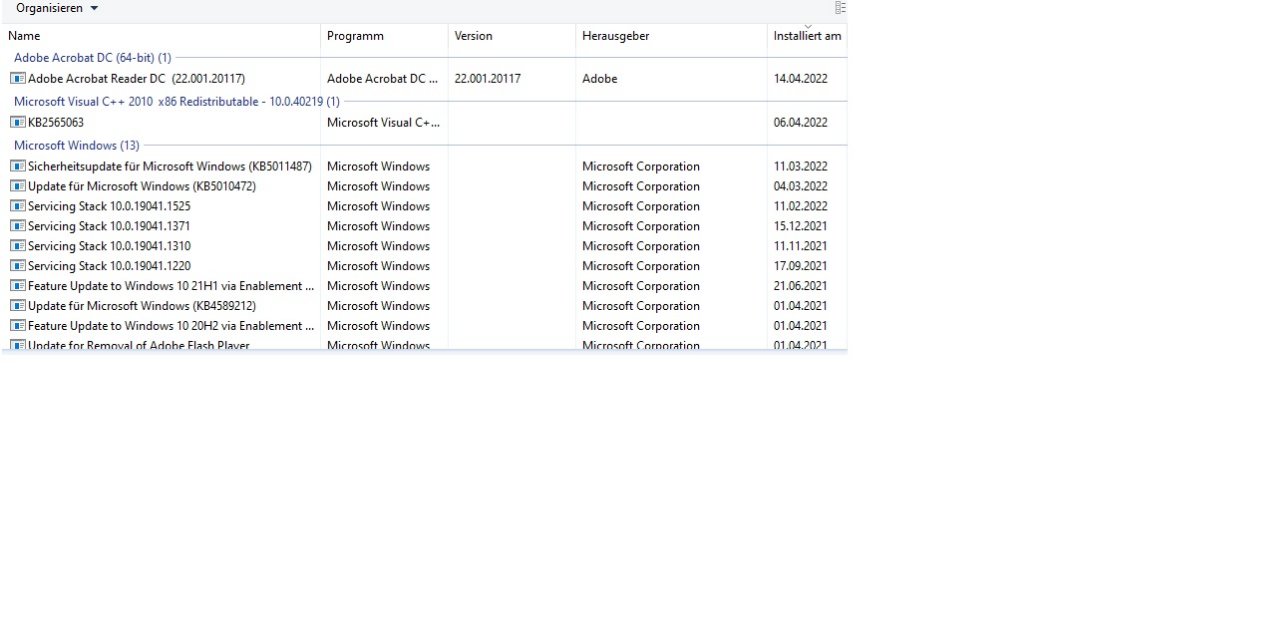Click the Feature Update 20H2 row icon
Image resolution: width=1280 pixels, height=617 pixels.
click(x=18, y=326)
